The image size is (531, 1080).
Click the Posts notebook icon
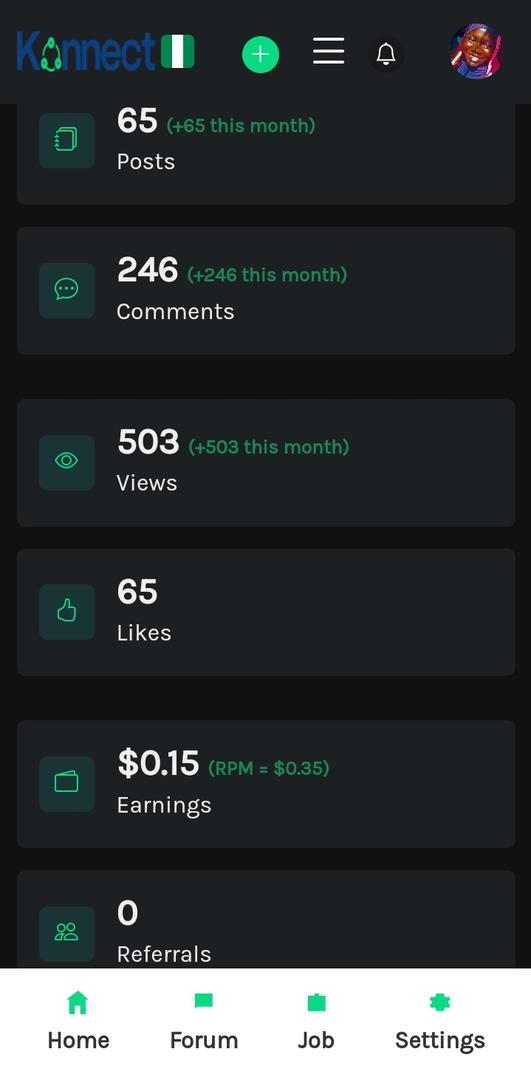point(66,141)
